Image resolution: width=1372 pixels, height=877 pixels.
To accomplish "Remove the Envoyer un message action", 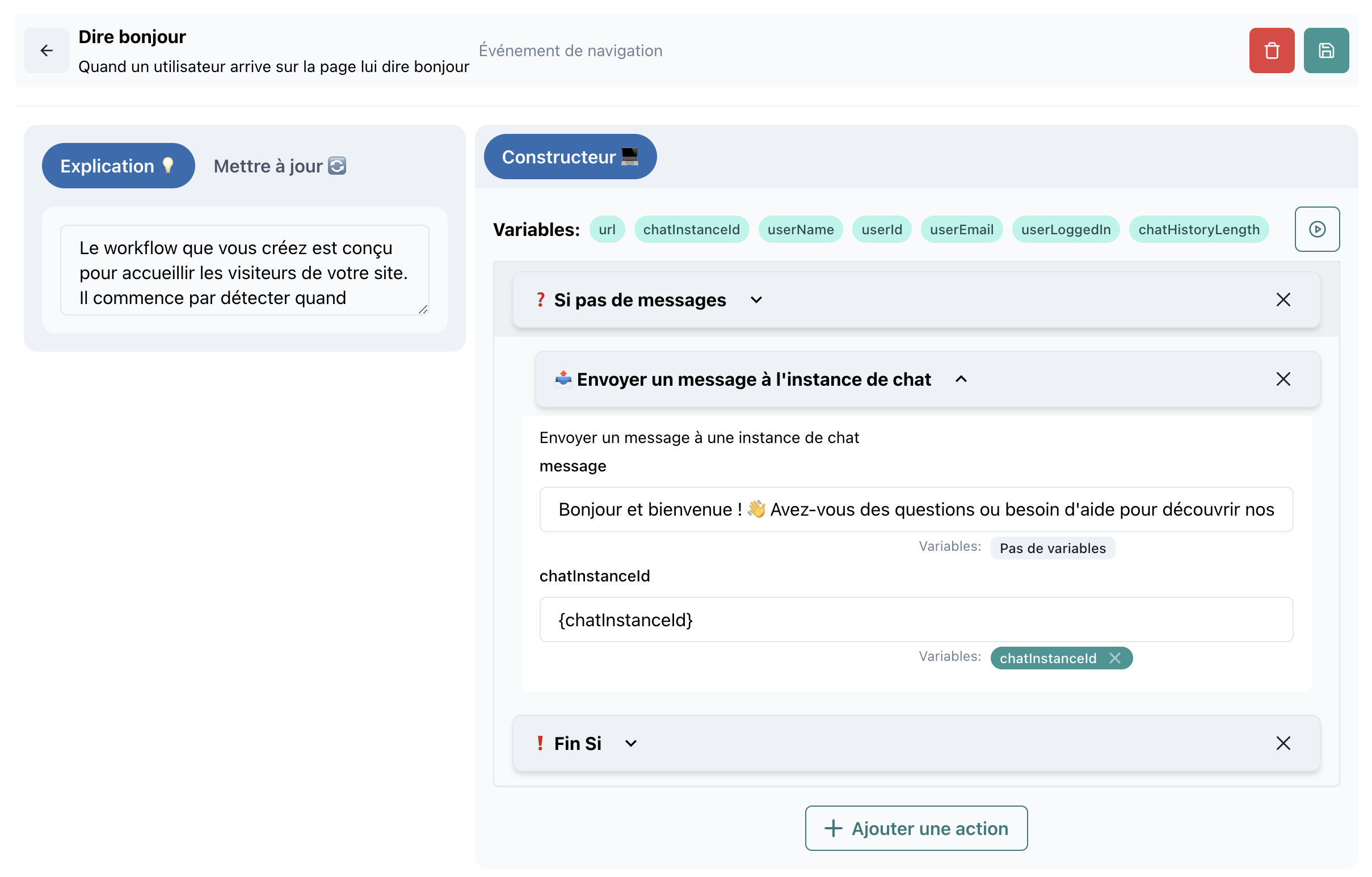I will [x=1282, y=380].
